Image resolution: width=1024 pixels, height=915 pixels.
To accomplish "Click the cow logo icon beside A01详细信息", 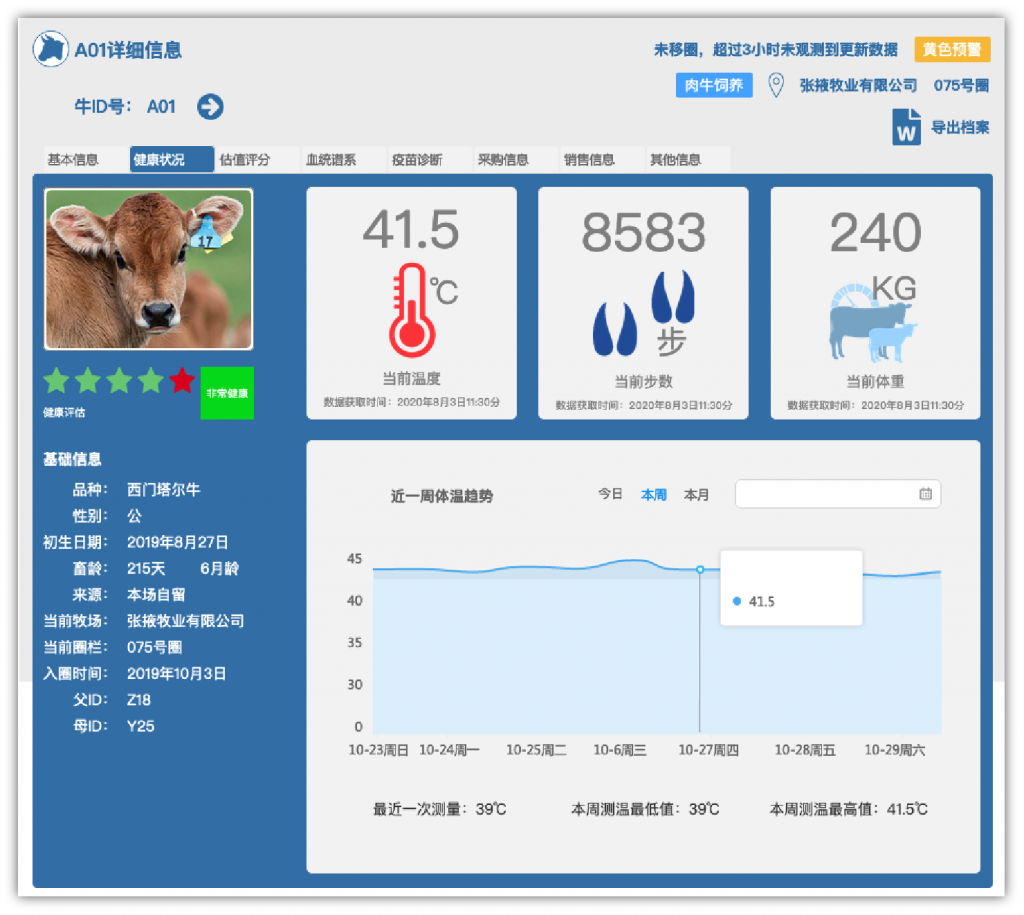I will (x=50, y=49).
